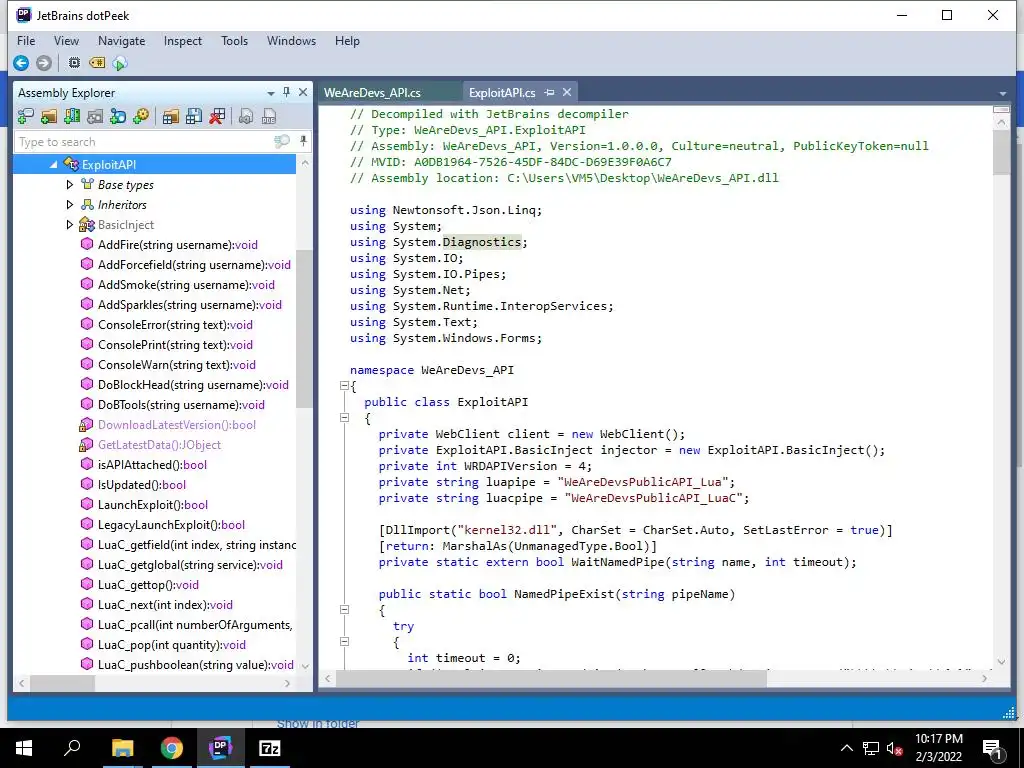Screen dimensions: 1024x768
Task: Clear assembly list with red X icon
Action: [x=217, y=116]
